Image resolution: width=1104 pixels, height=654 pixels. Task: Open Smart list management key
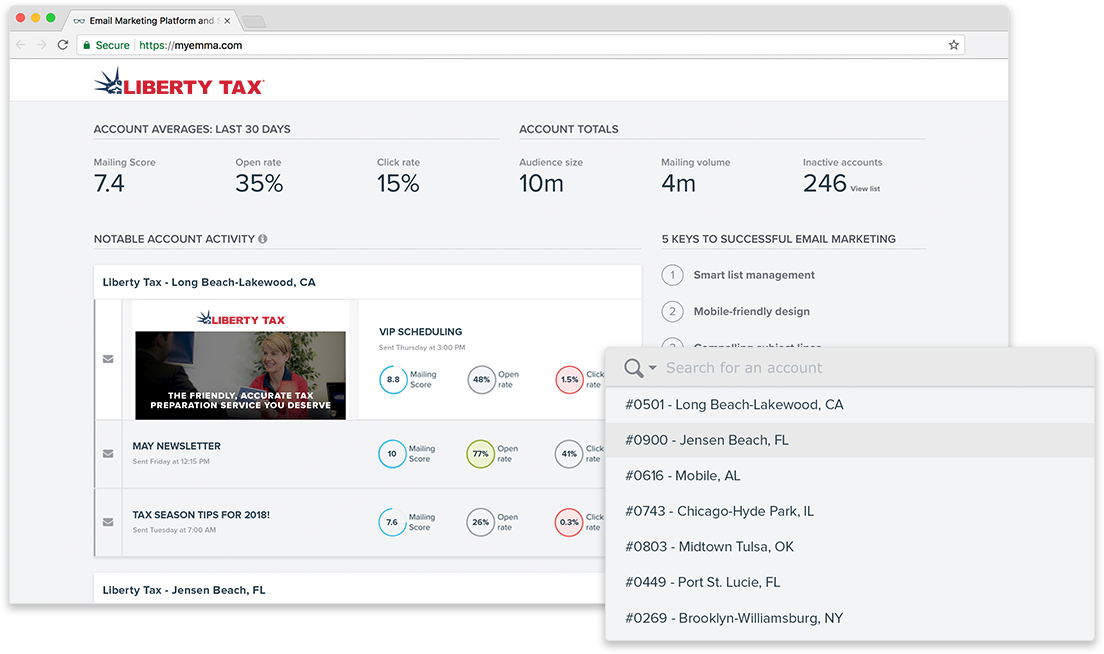754,275
